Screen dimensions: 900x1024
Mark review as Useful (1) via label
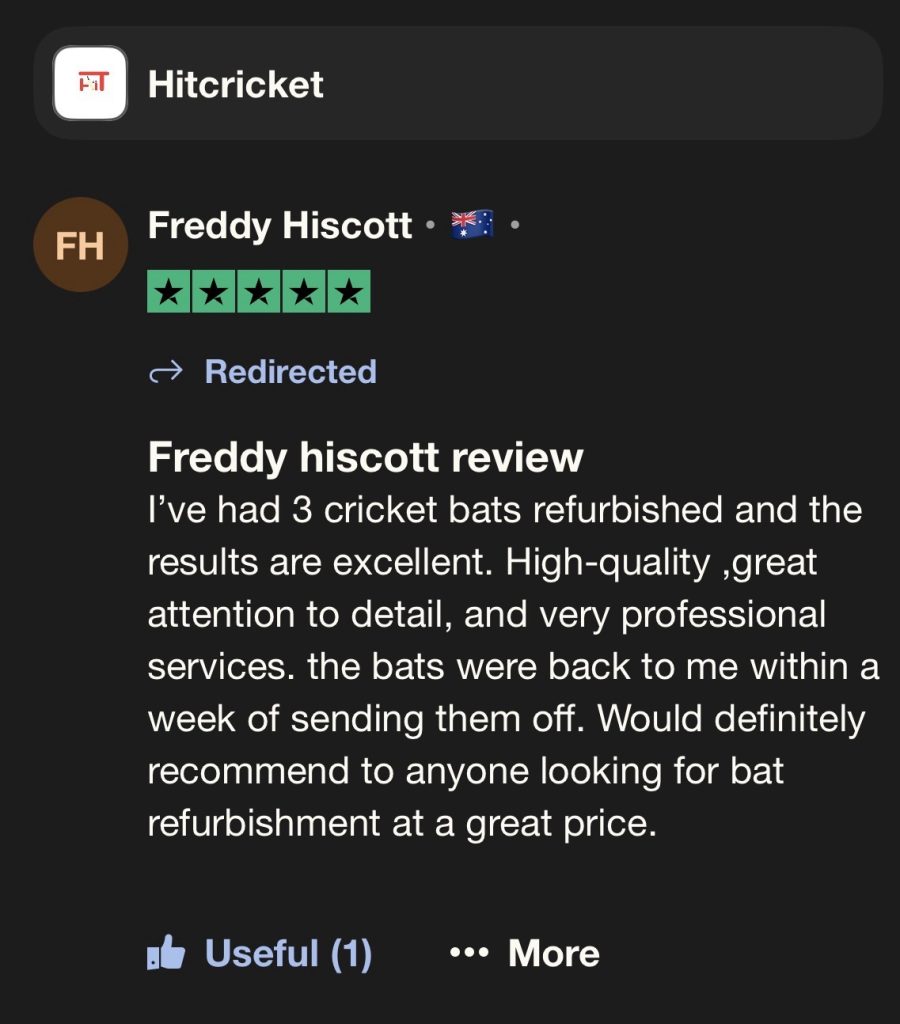(x=288, y=954)
